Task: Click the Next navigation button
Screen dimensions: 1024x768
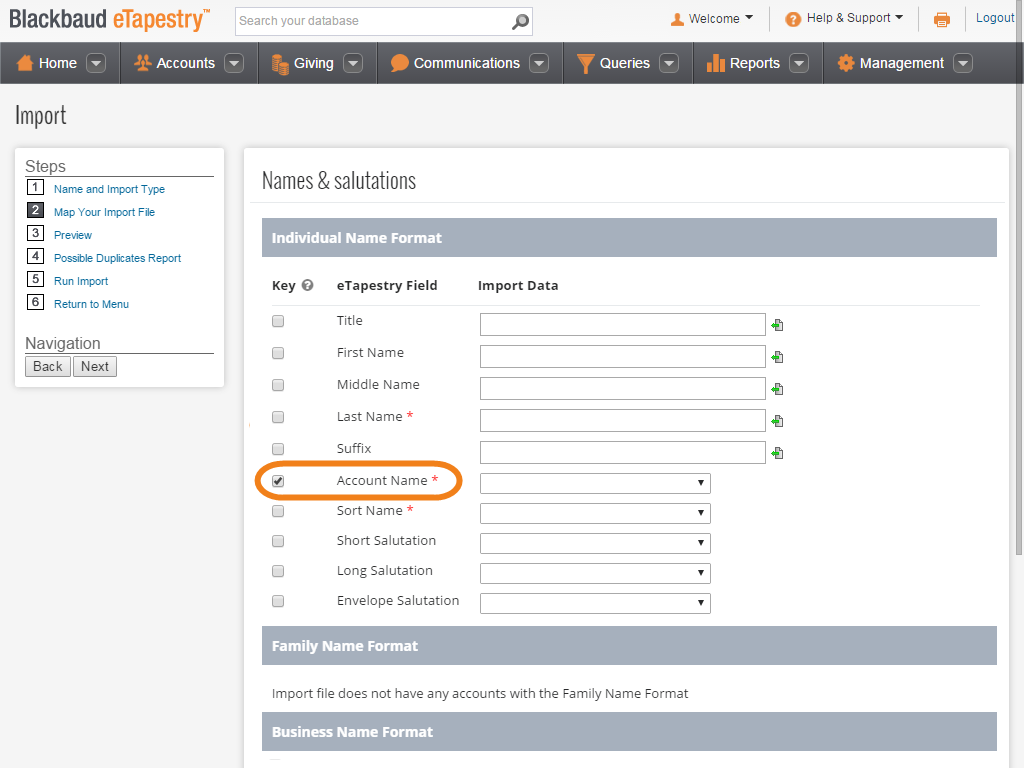Action: point(94,366)
